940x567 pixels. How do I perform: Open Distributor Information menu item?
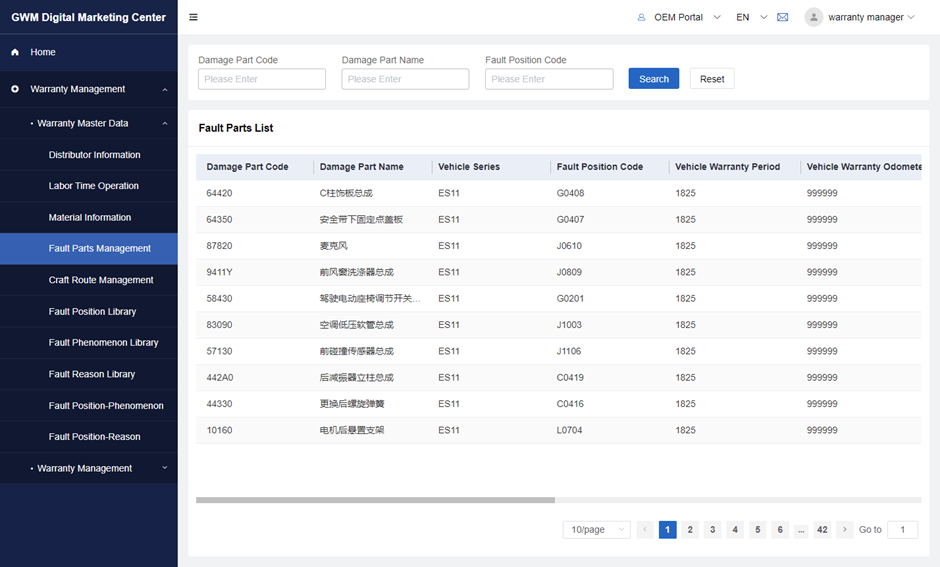click(x=89, y=155)
